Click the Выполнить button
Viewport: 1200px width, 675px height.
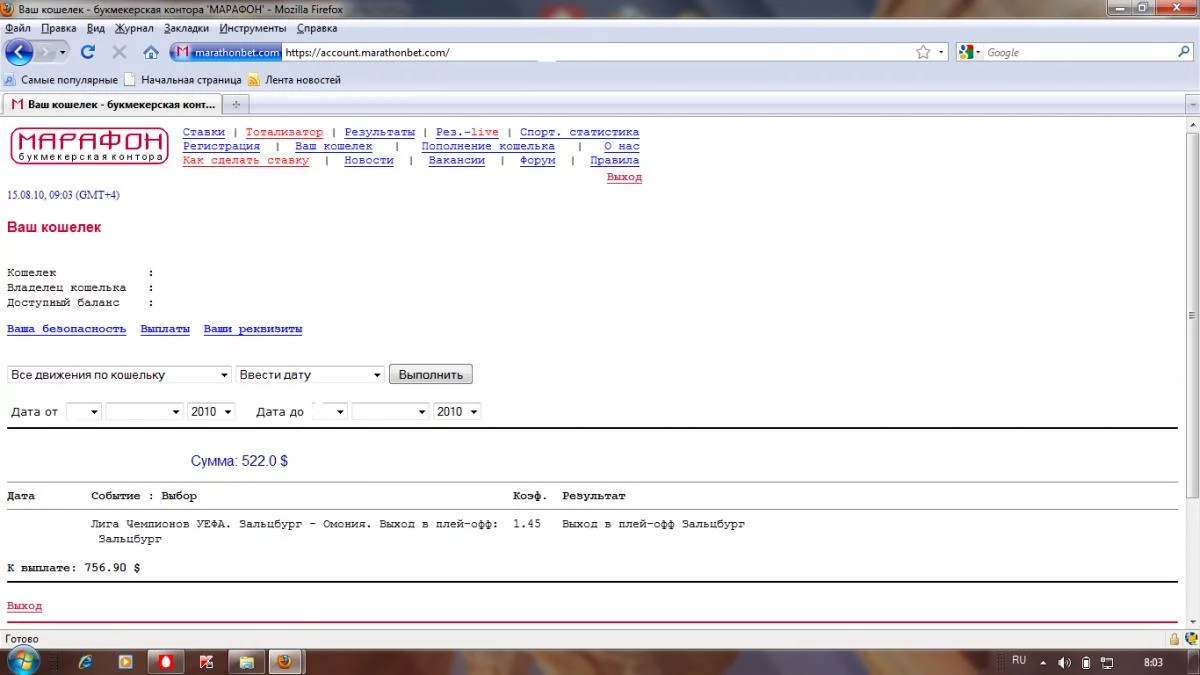(x=431, y=375)
